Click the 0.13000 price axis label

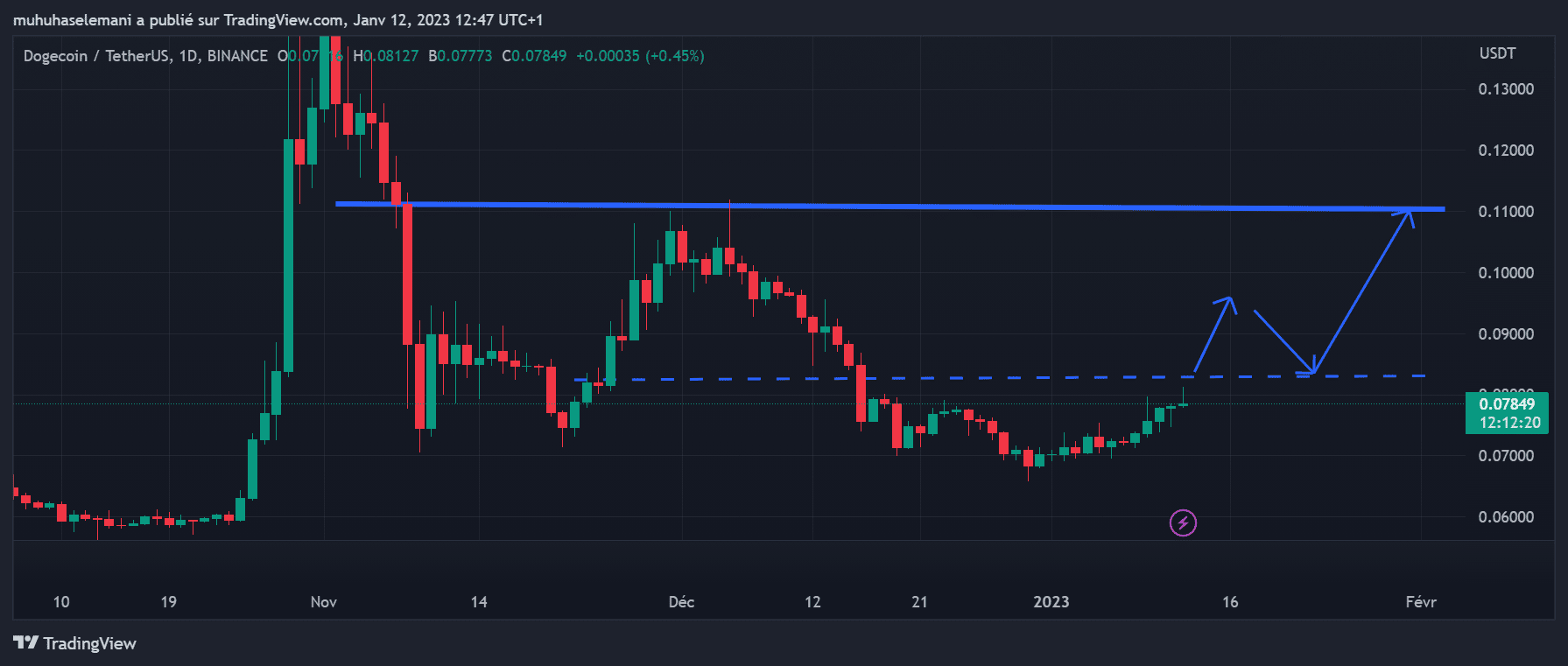pos(1506,89)
